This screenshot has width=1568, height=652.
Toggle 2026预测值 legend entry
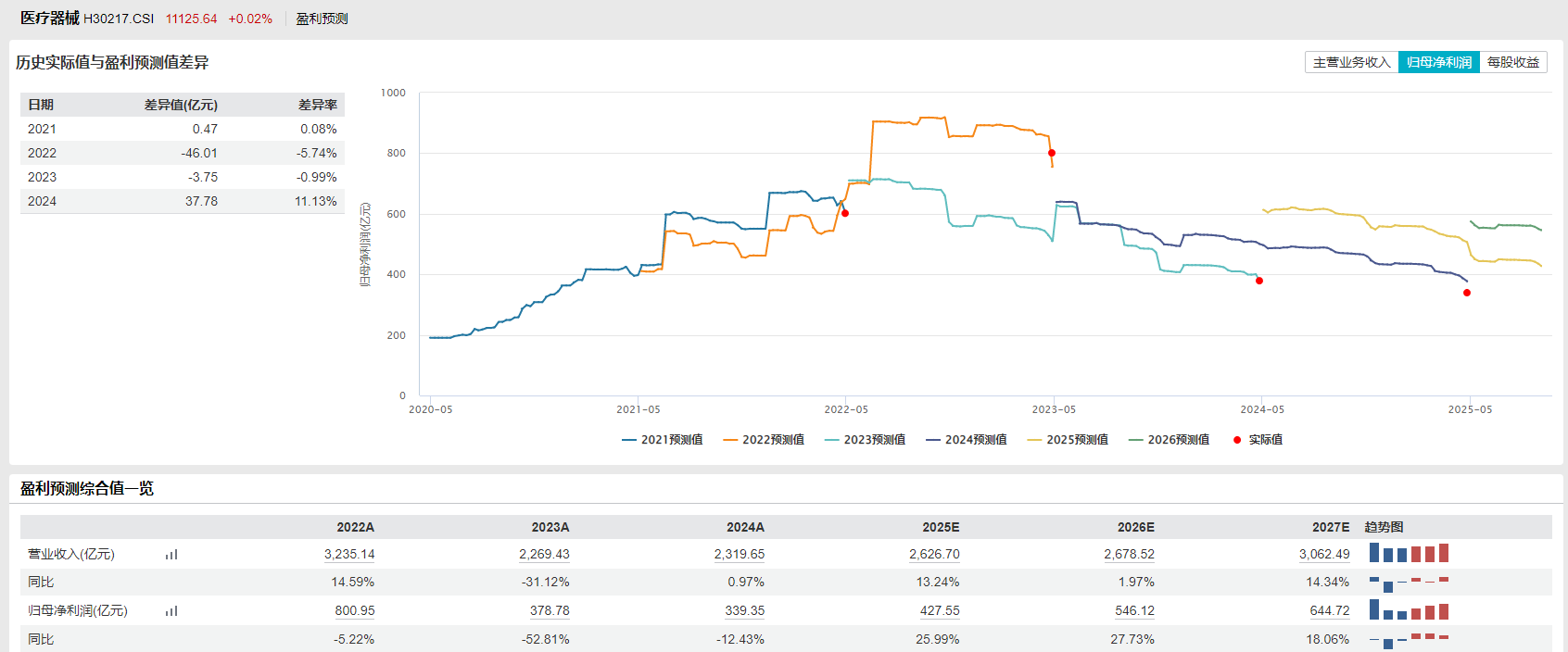[1169, 440]
